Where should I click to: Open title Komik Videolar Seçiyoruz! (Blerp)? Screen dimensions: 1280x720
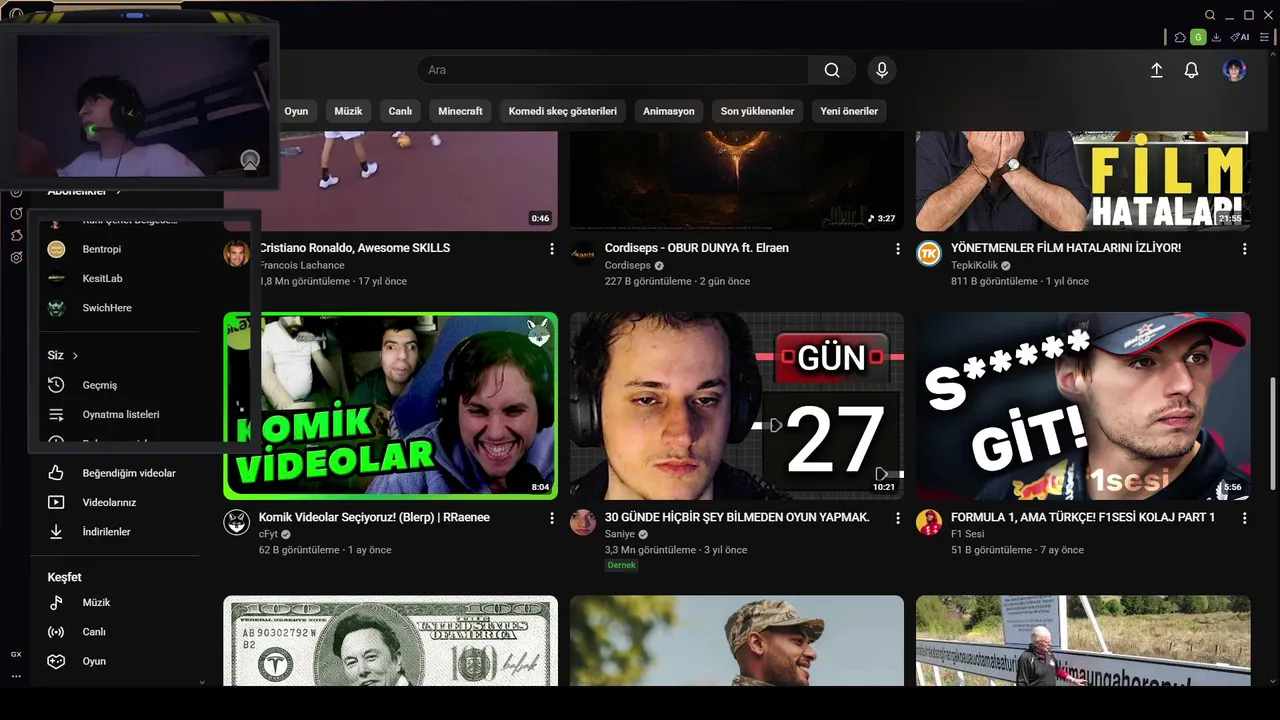[x=374, y=517]
